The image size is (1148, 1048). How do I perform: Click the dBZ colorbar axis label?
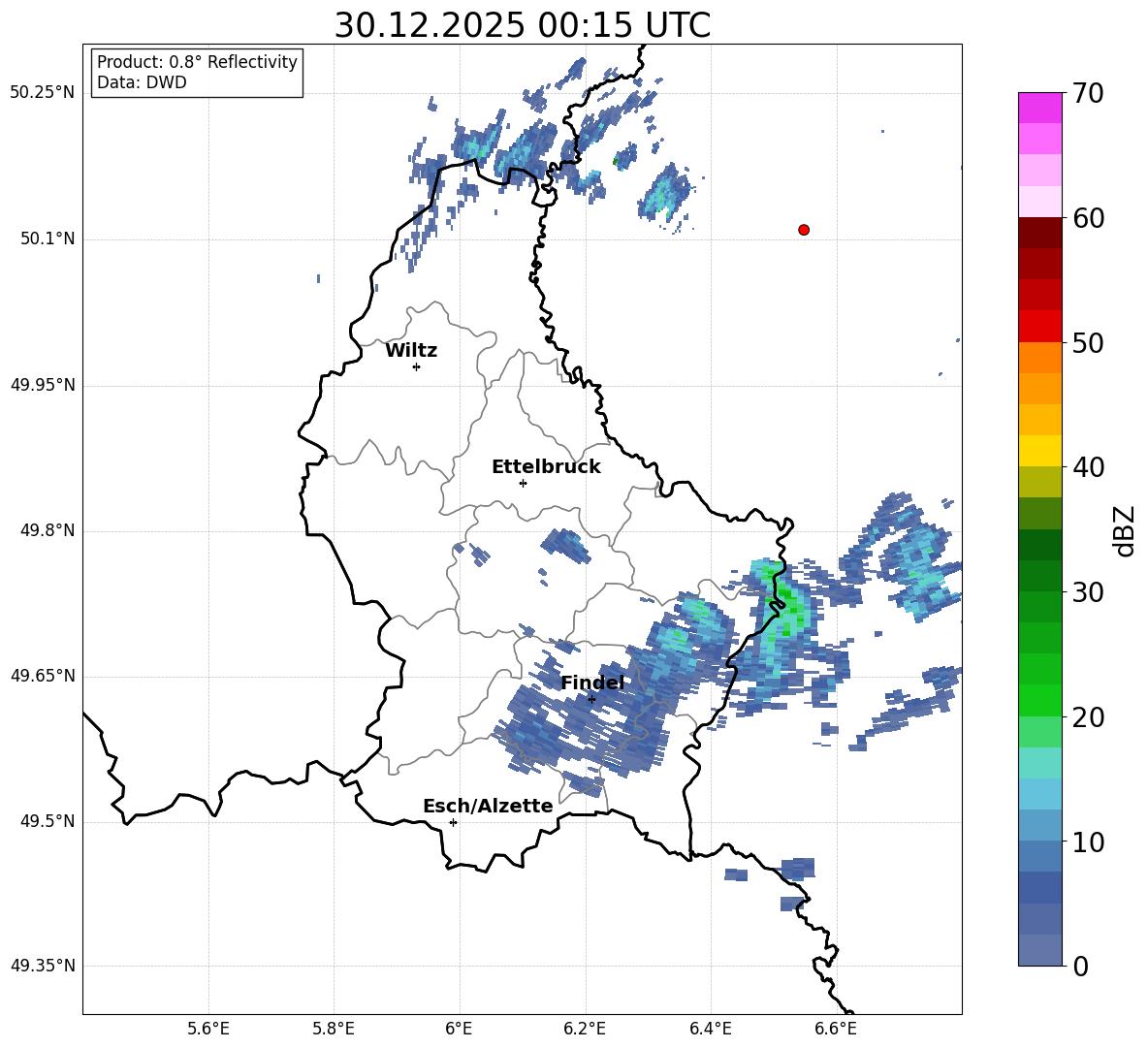pyautogui.click(x=1126, y=530)
